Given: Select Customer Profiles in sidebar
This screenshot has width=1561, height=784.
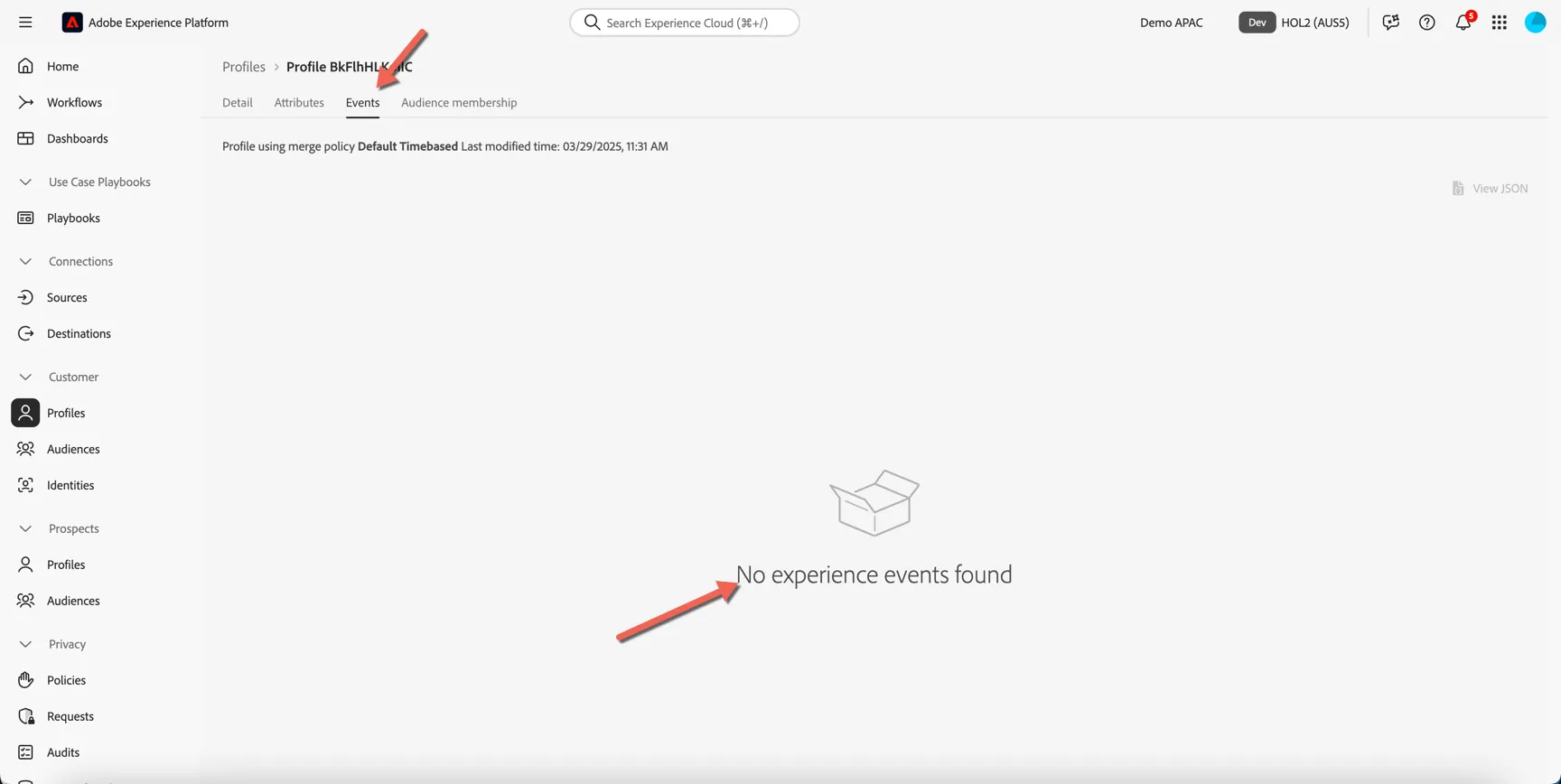Looking at the screenshot, I should (66, 413).
